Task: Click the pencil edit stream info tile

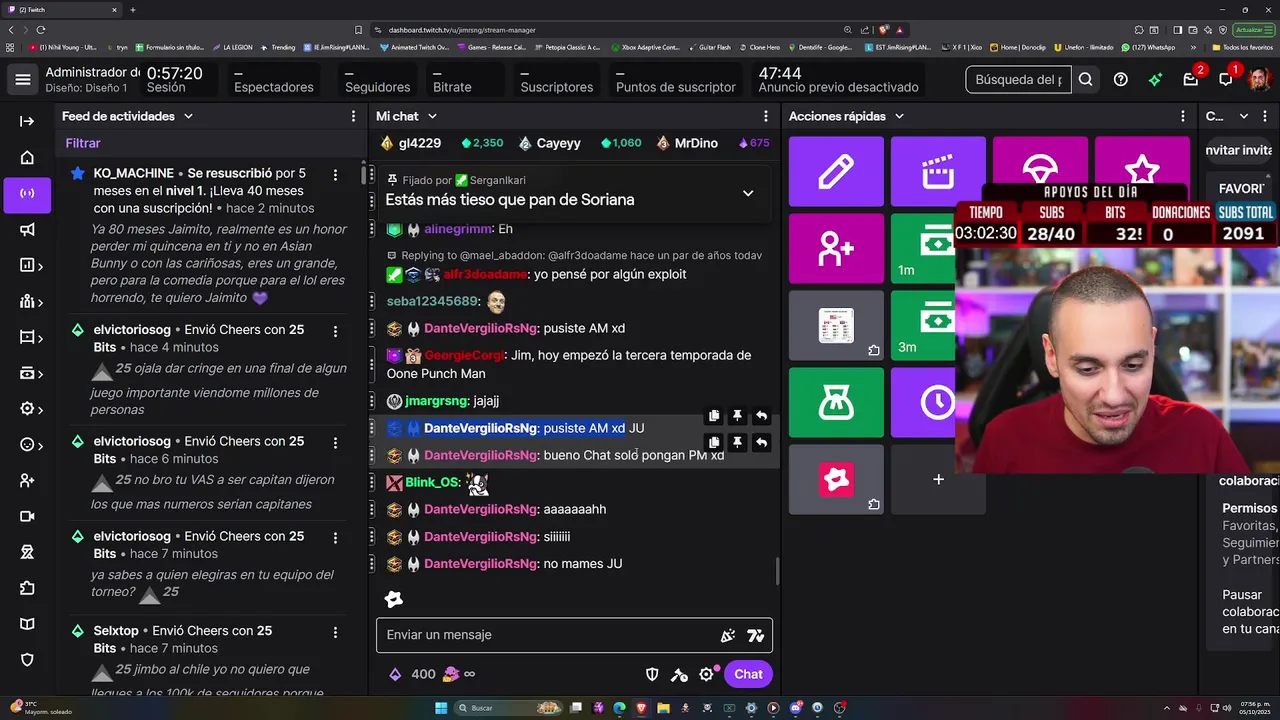Action: click(836, 172)
